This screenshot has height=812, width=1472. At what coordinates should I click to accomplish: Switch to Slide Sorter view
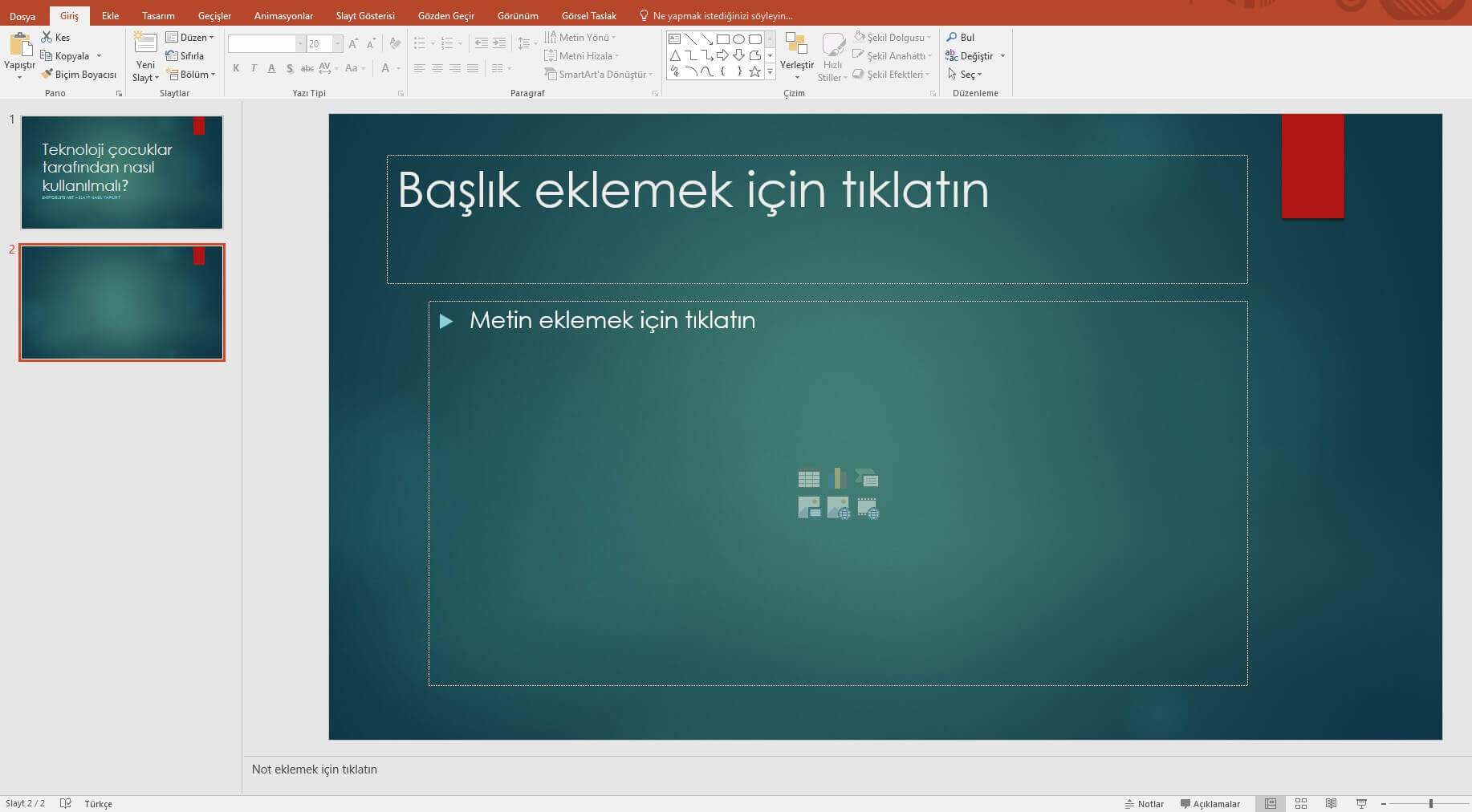1301,803
